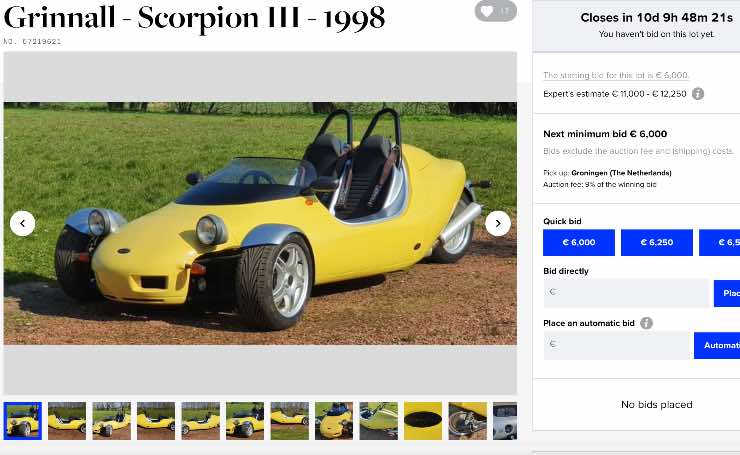Open the second car thumbnail
Screen dimensions: 740x455
[x=67, y=421]
